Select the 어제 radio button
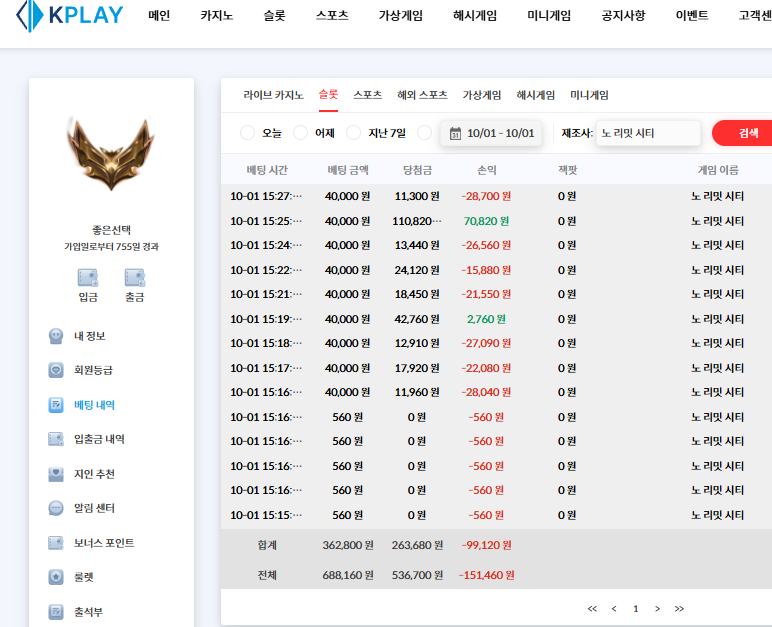The image size is (772, 627). 301,133
